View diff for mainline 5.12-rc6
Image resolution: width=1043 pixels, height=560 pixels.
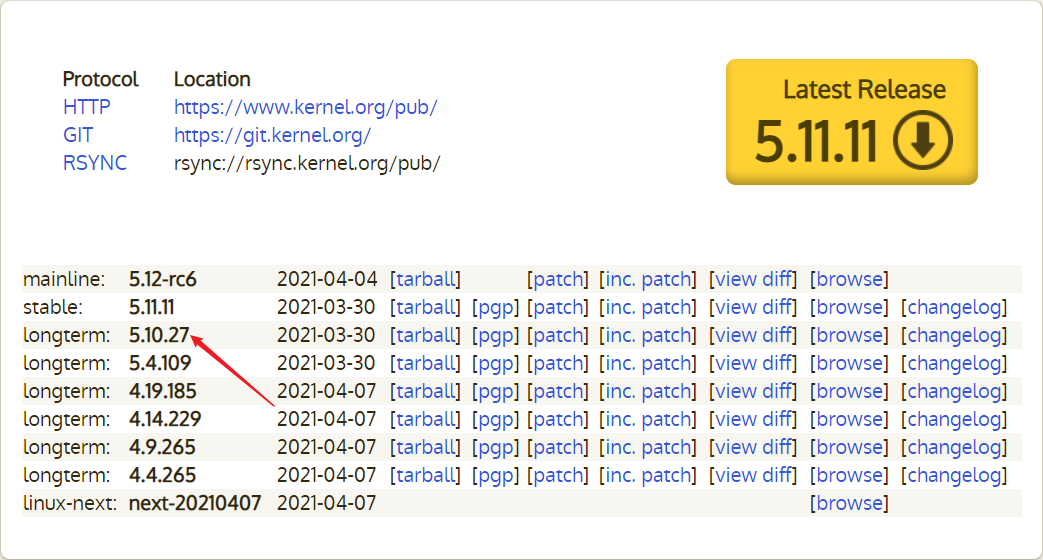753,279
